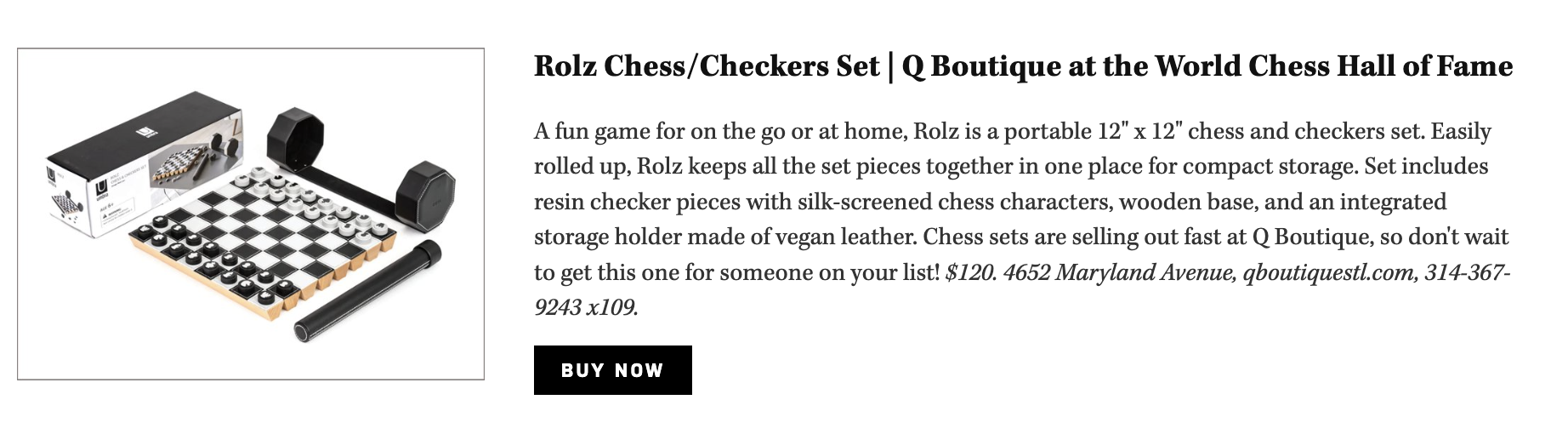Click the Umbra logo on the box top
1568x434 pixels.
point(145,134)
